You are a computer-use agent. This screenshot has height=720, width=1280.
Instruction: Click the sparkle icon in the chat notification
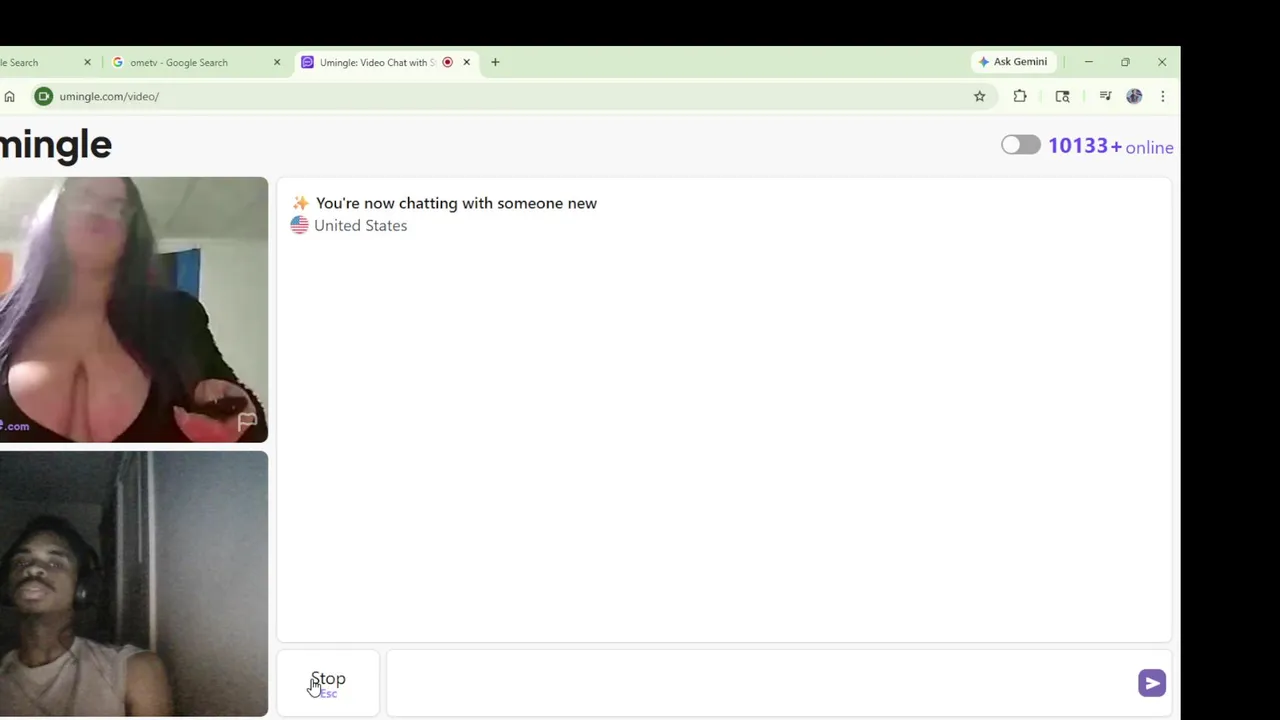coord(300,203)
